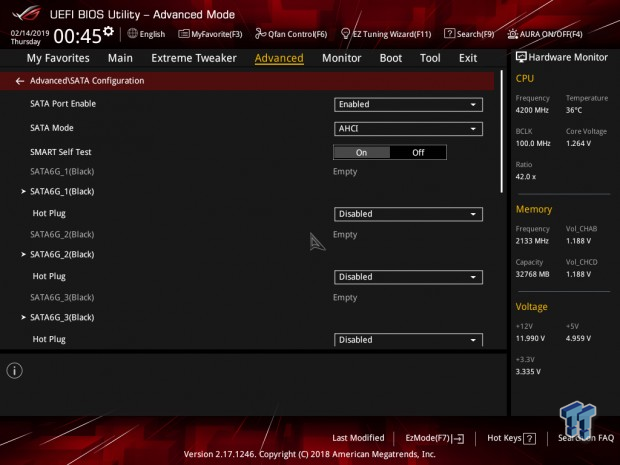Click the Qfan Control(F6) label

pos(298,34)
